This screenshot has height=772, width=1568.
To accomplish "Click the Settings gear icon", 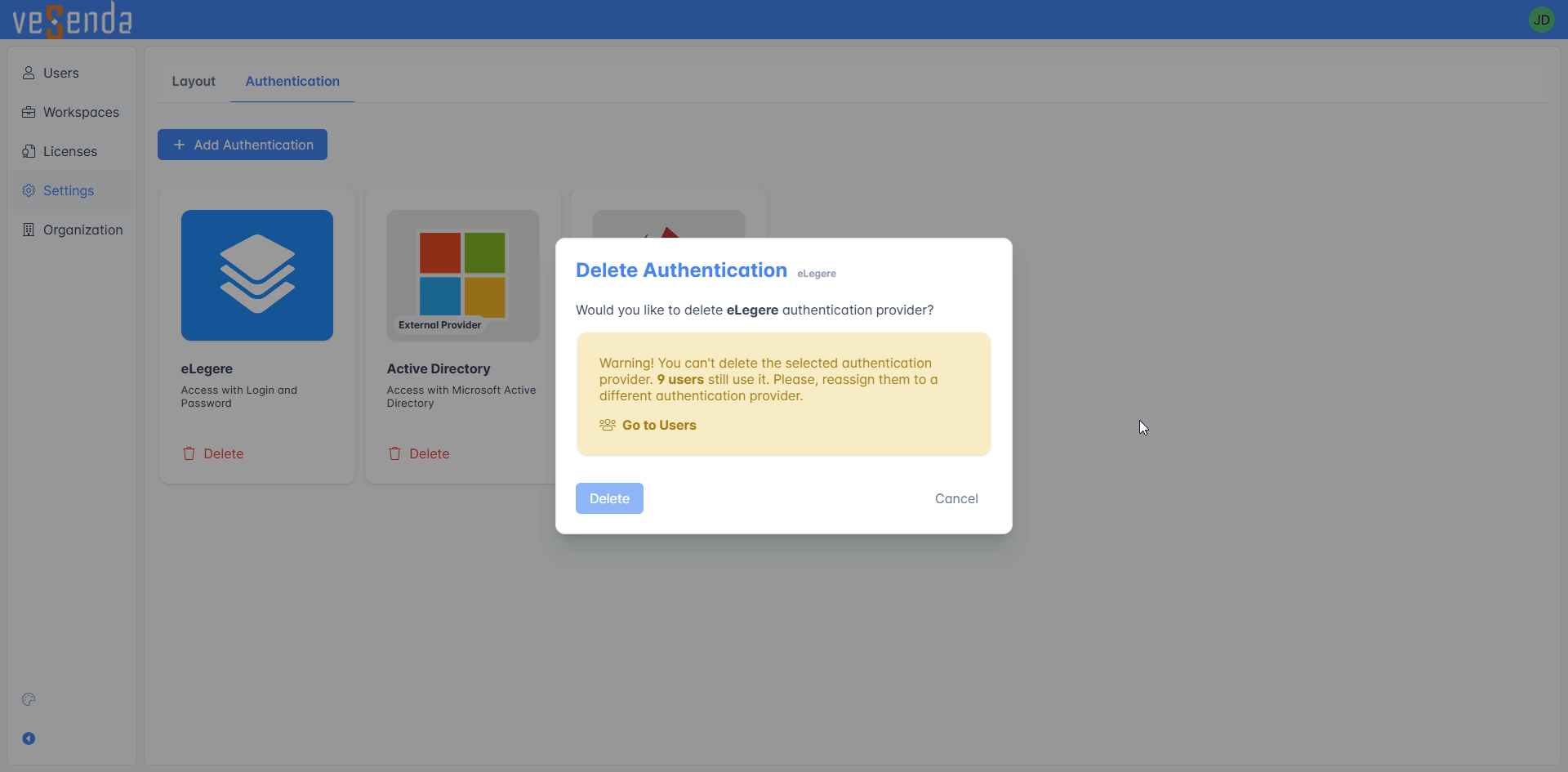I will [x=29, y=190].
